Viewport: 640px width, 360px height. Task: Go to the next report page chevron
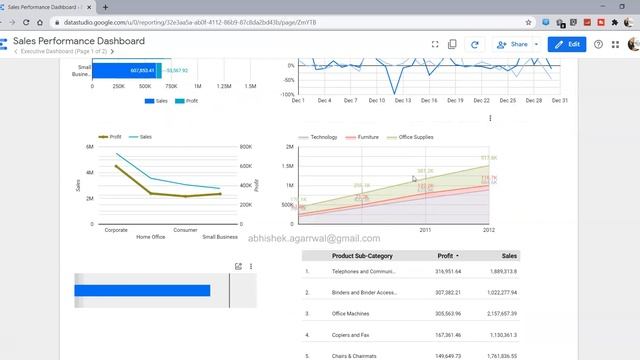(112, 51)
